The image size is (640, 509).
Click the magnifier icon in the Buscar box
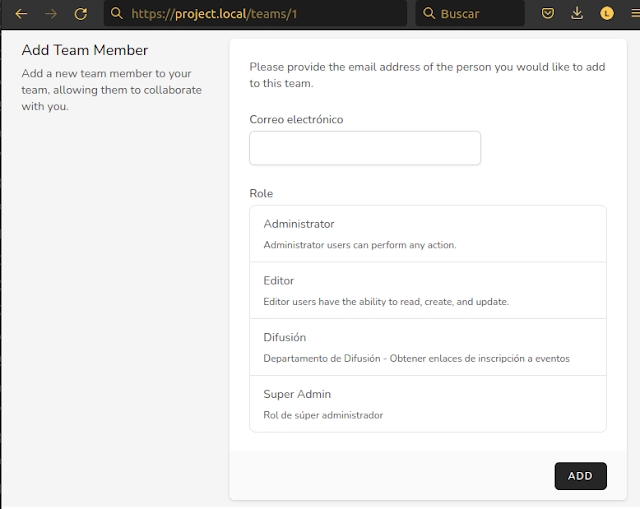click(429, 14)
